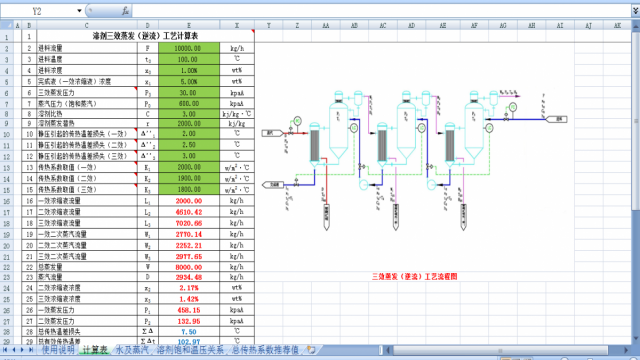
Task: Go to previous sheet tab arrow
Action: click(x=14, y=350)
